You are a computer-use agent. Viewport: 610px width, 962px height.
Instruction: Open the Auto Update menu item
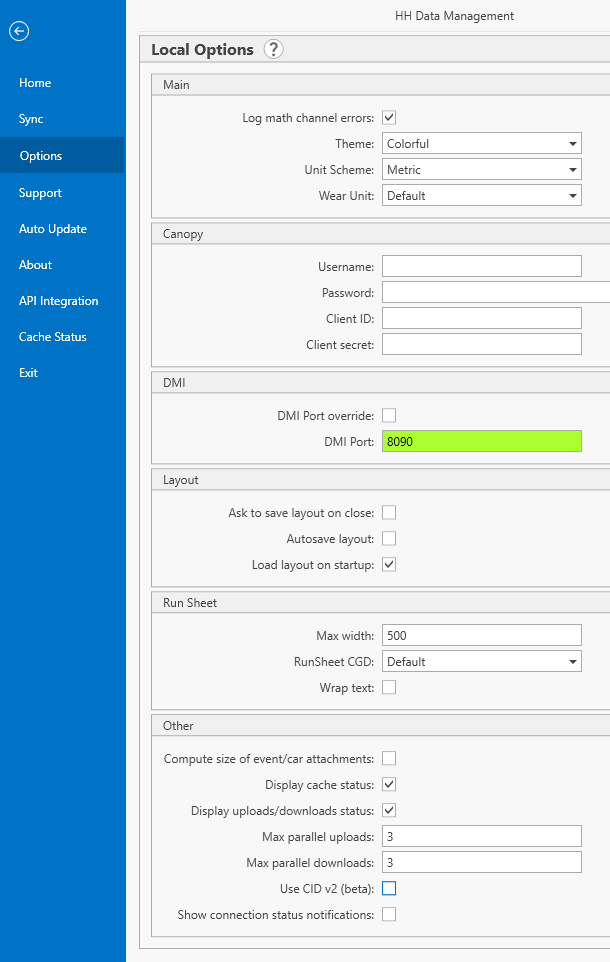tap(52, 229)
